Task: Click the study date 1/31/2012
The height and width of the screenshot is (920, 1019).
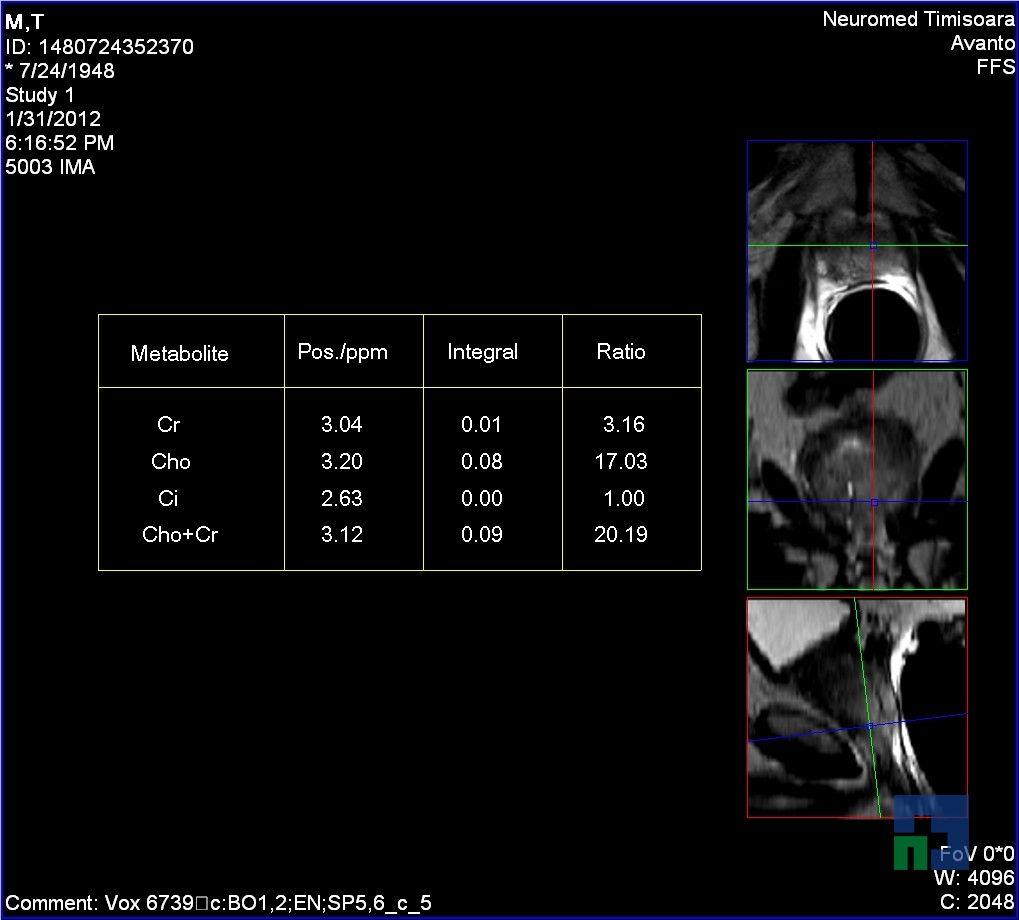Action: point(53,119)
